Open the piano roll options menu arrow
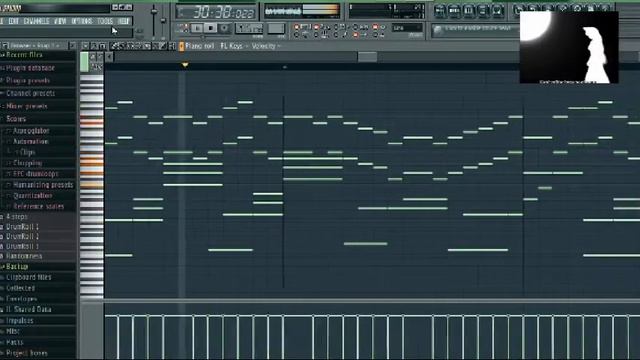The image size is (640, 360). pos(86,46)
